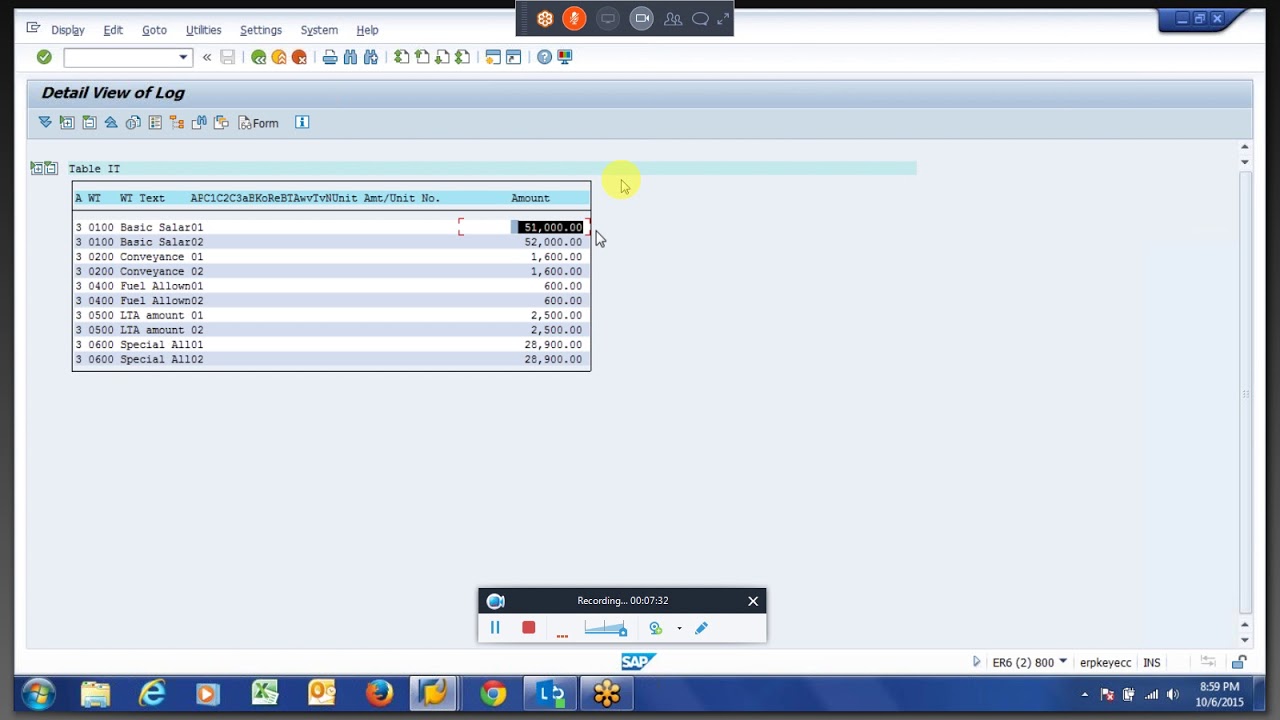Open the Customize Local Layout icon
The width and height of the screenshot is (1280, 720).
coord(565,57)
